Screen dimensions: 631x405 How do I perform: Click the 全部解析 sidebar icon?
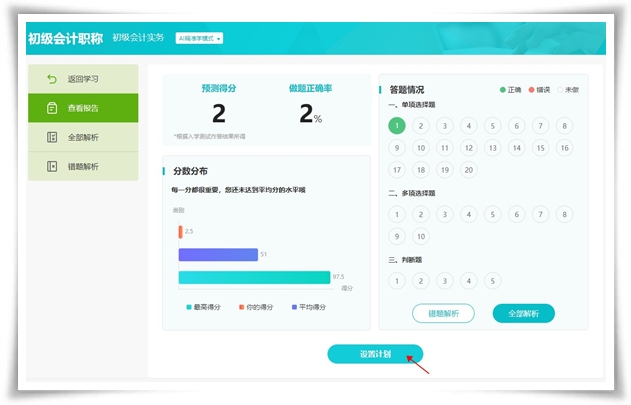[x=52, y=137]
